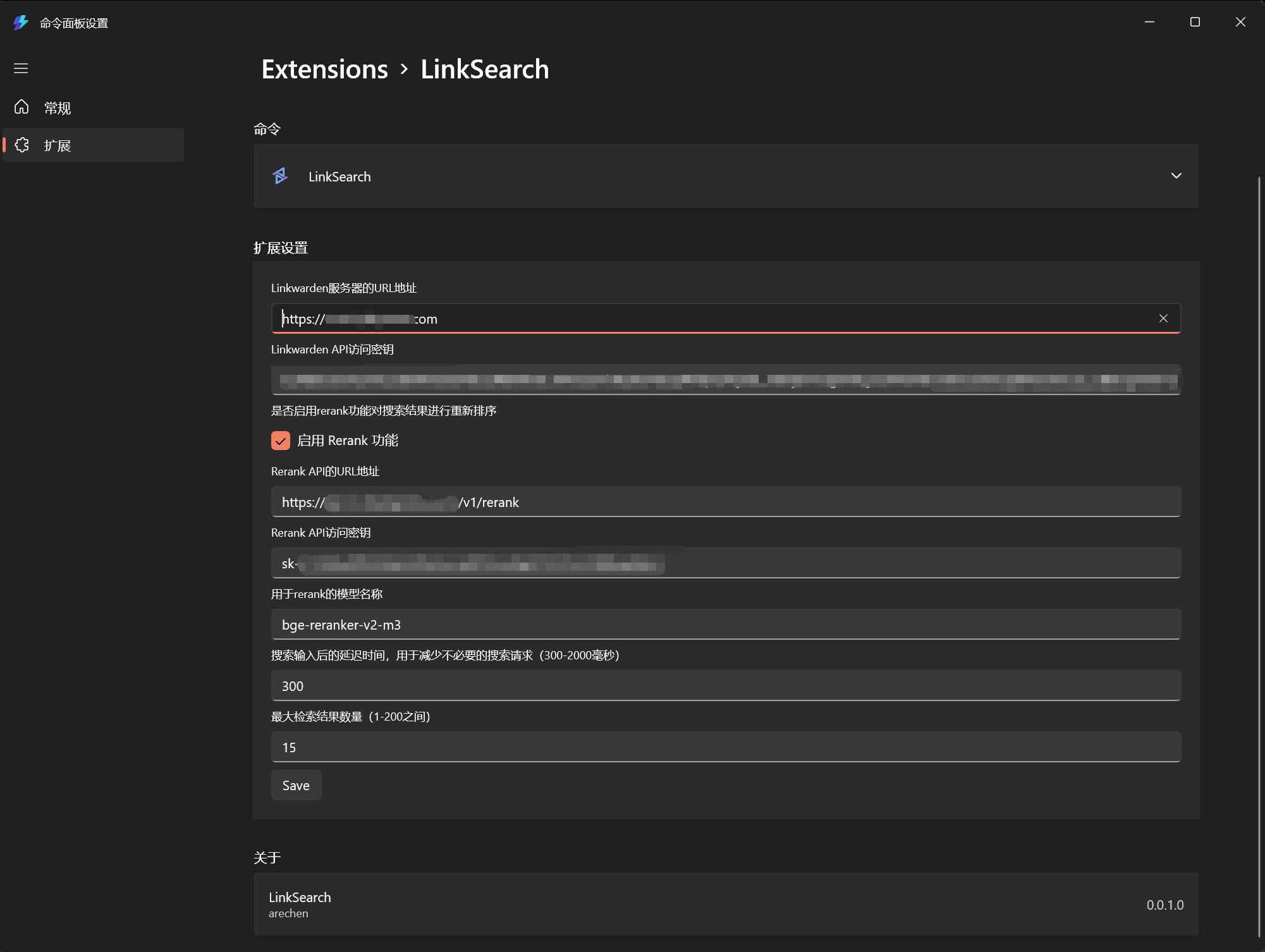1265x952 pixels.
Task: Maximize the settings window
Action: click(x=1195, y=22)
